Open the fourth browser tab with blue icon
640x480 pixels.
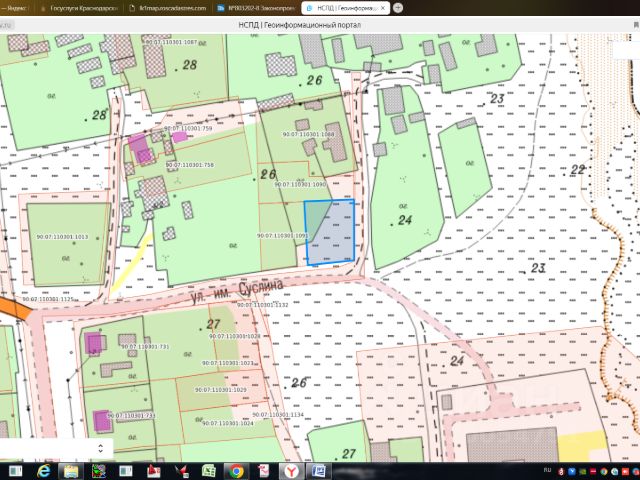256,8
